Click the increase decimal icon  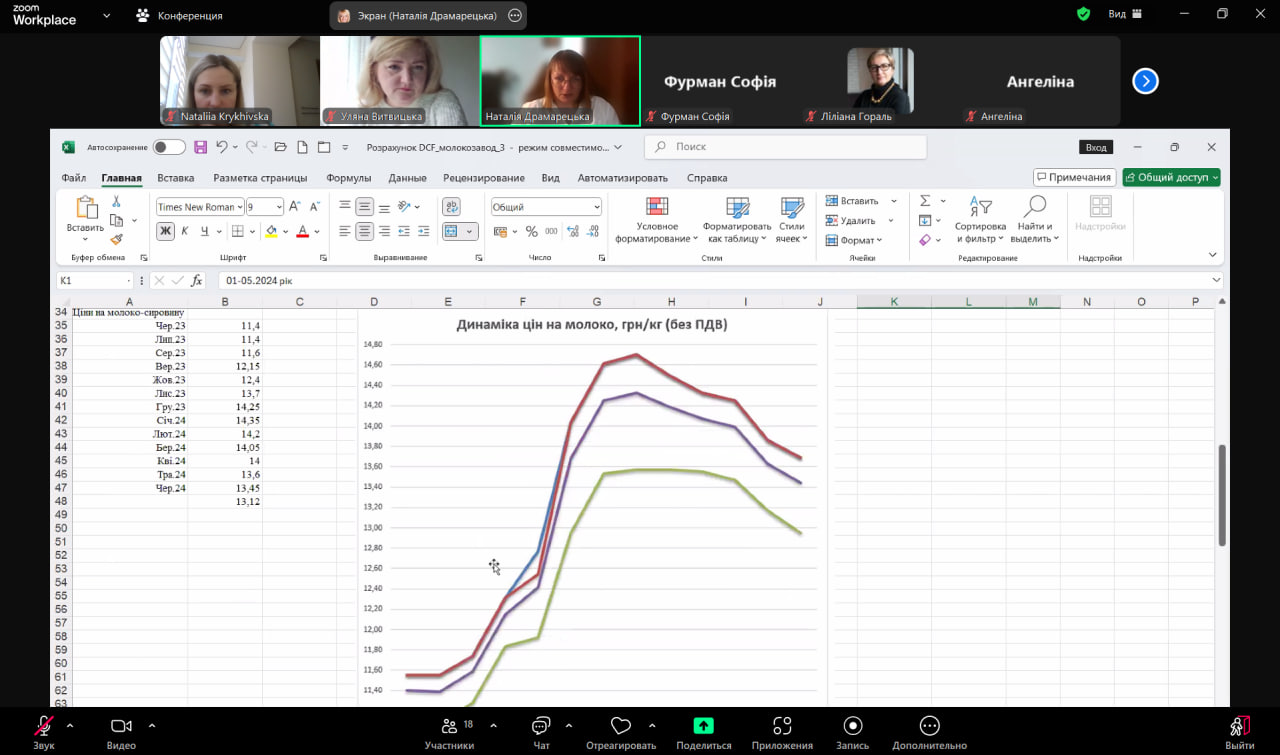[573, 231]
